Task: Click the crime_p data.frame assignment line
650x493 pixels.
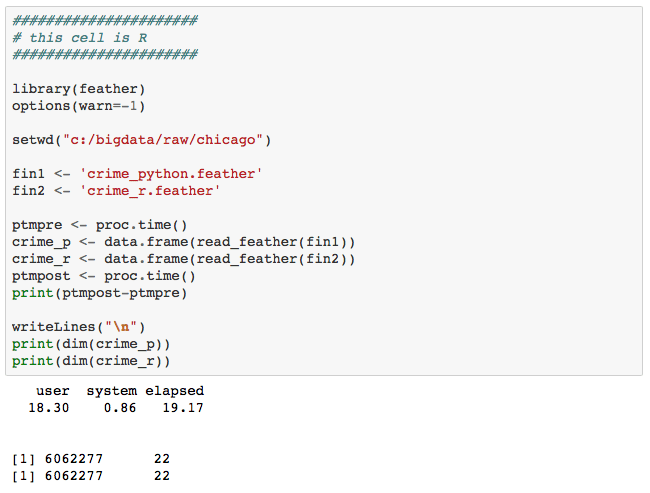Action: point(184,242)
